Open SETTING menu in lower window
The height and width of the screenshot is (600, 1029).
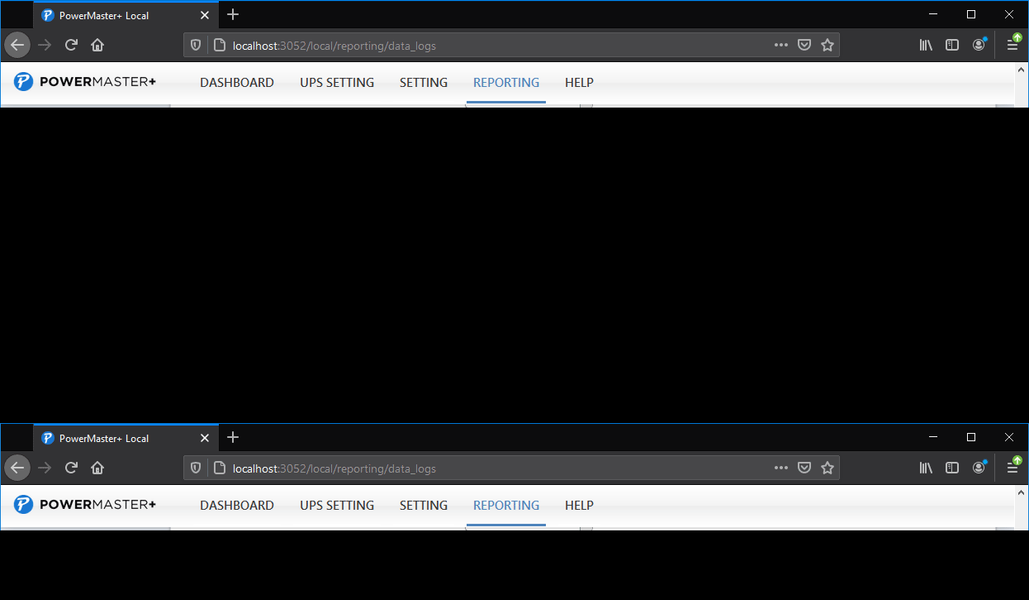click(423, 505)
